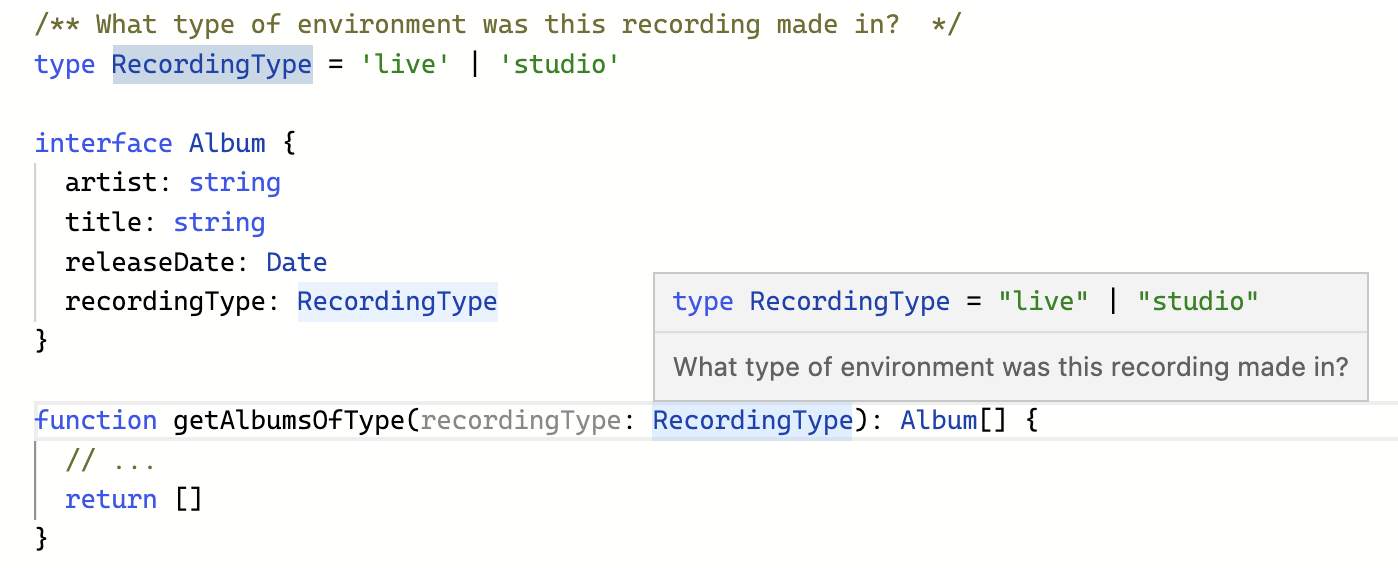Click the Album[] return type
The width and height of the screenshot is (1398, 568).
954,420
